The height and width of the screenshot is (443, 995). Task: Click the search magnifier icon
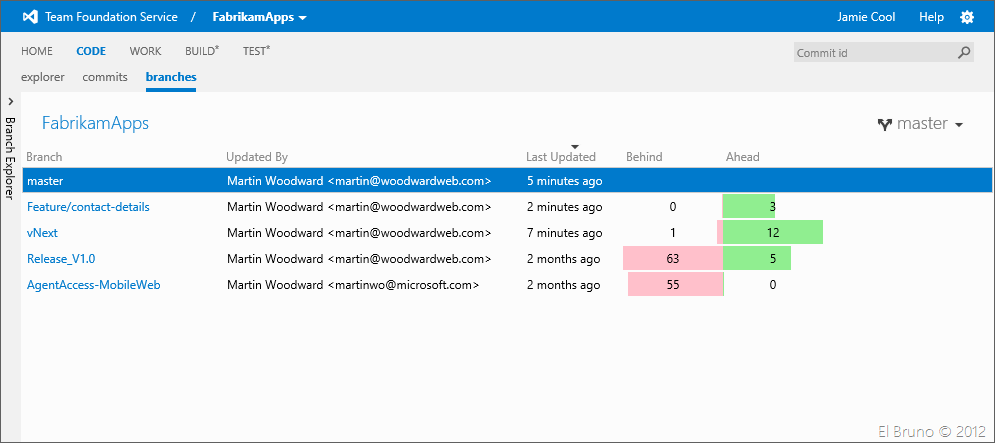(964, 53)
